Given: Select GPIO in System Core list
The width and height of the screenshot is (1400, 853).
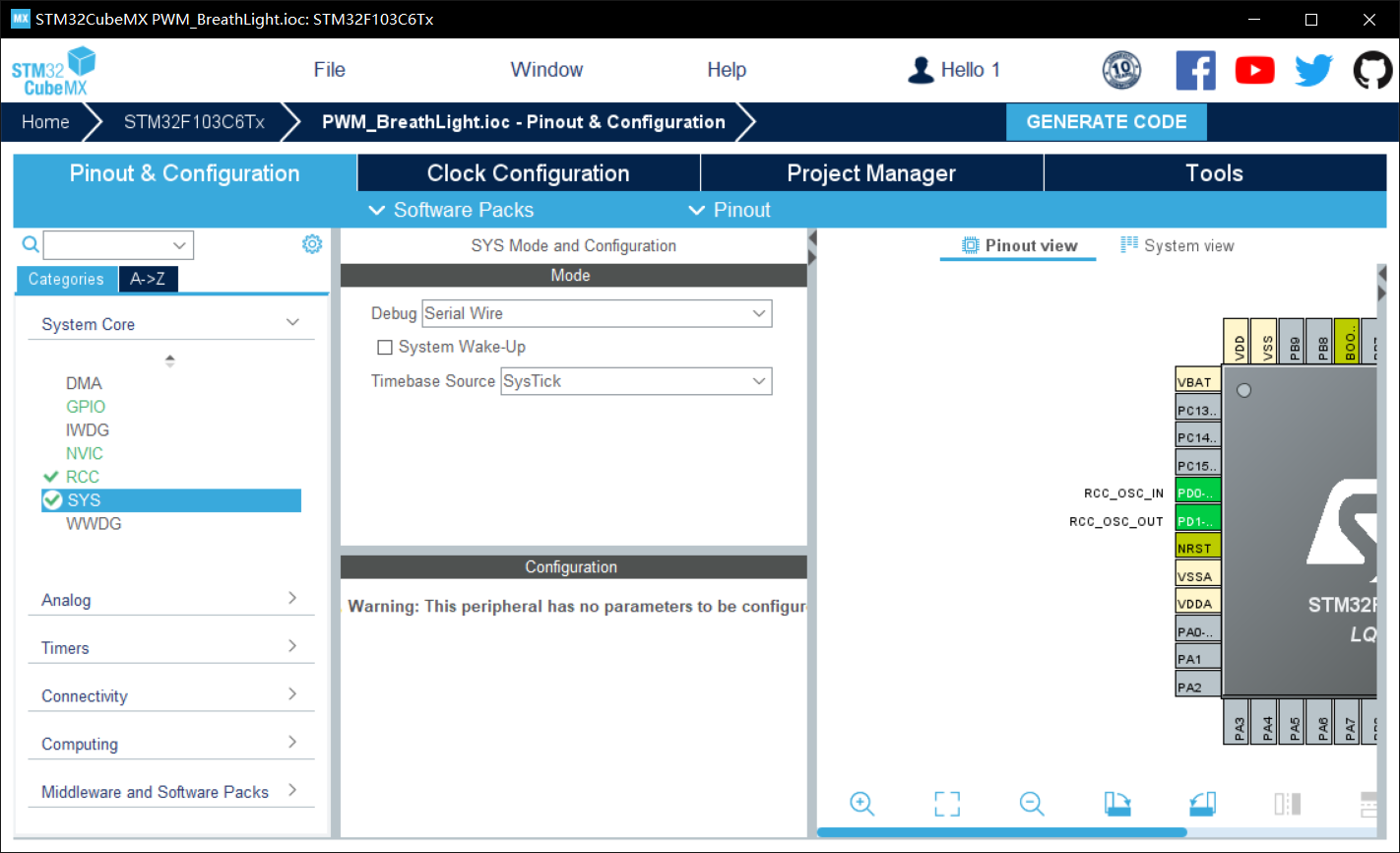Looking at the screenshot, I should click(x=86, y=407).
